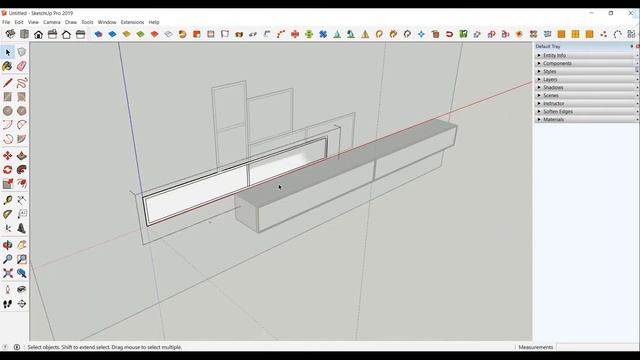Open the Edit menu

19,22
